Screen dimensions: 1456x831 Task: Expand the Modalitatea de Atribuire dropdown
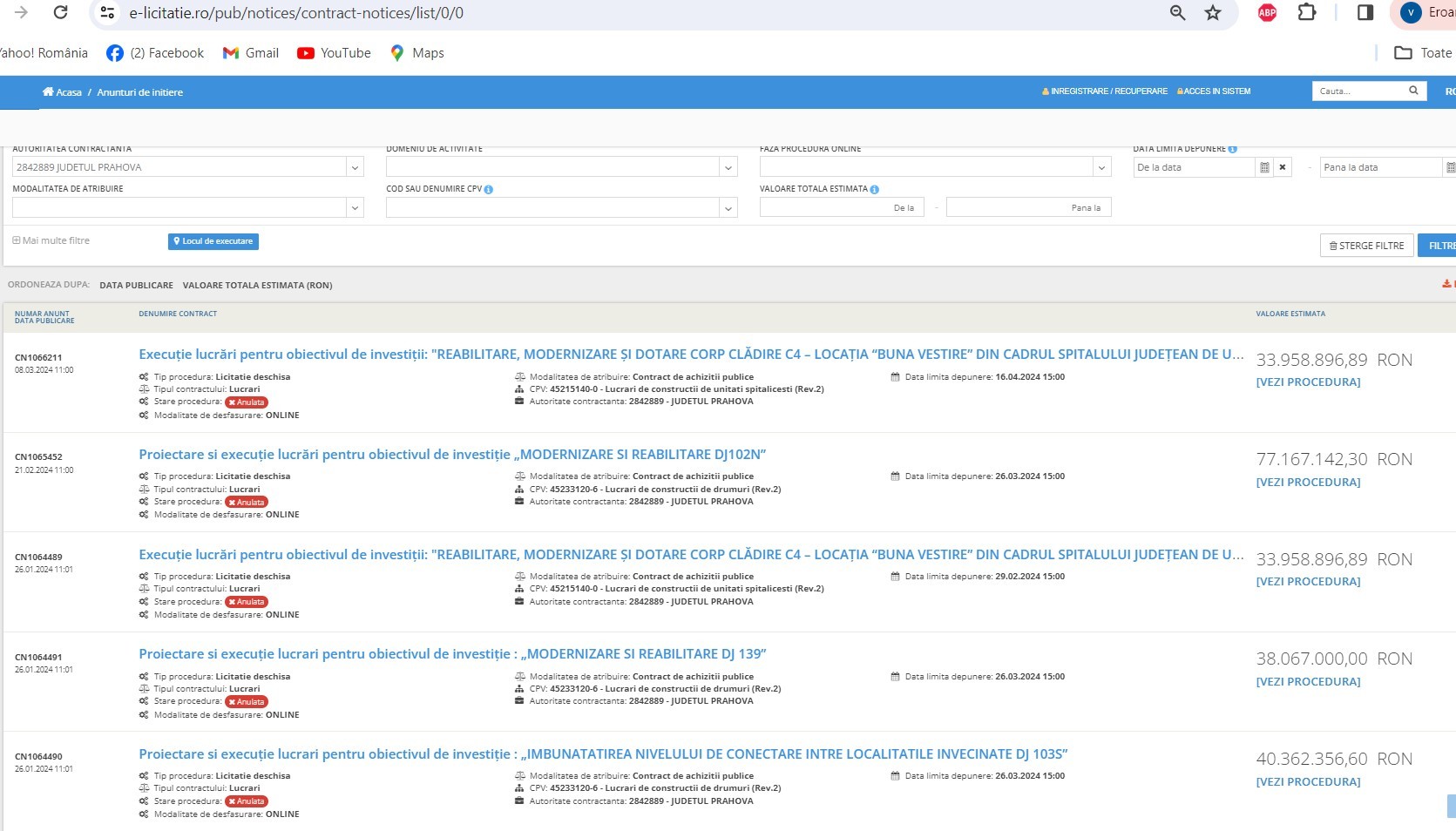coord(354,207)
